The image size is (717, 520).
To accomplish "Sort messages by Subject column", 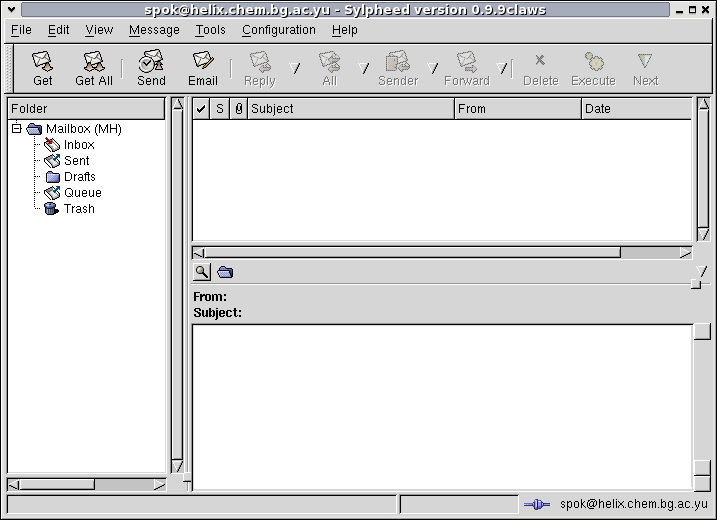I will click(350, 109).
